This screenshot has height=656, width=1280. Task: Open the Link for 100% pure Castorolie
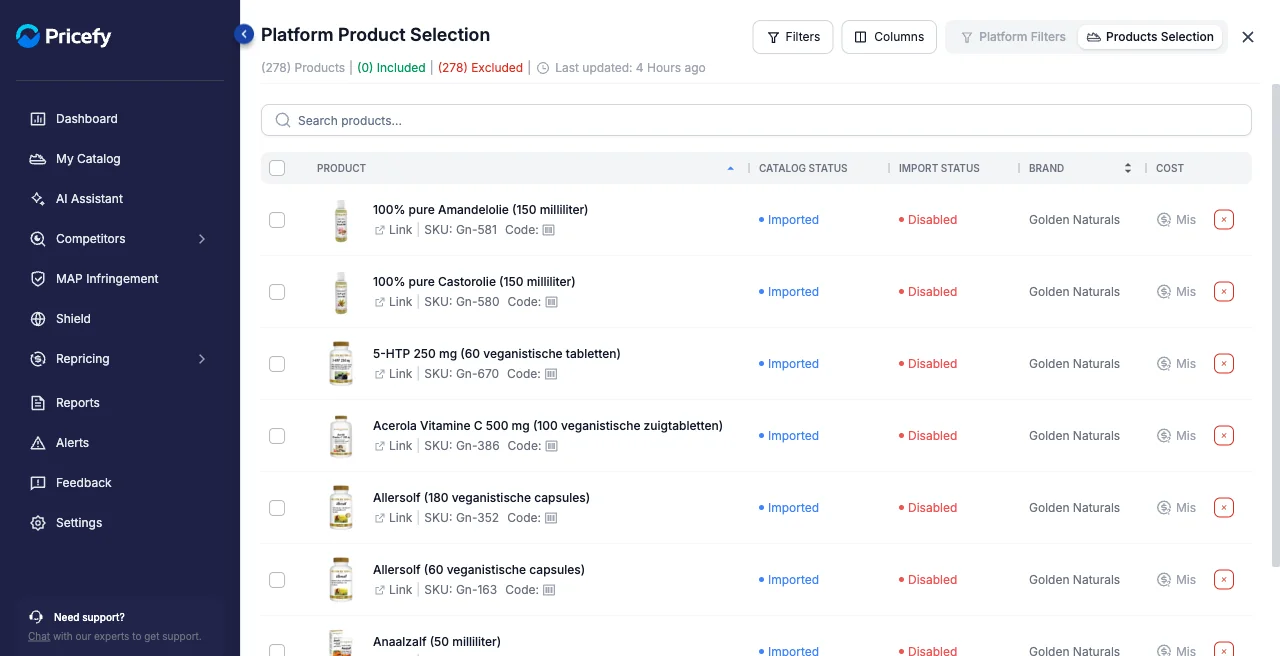(x=393, y=302)
